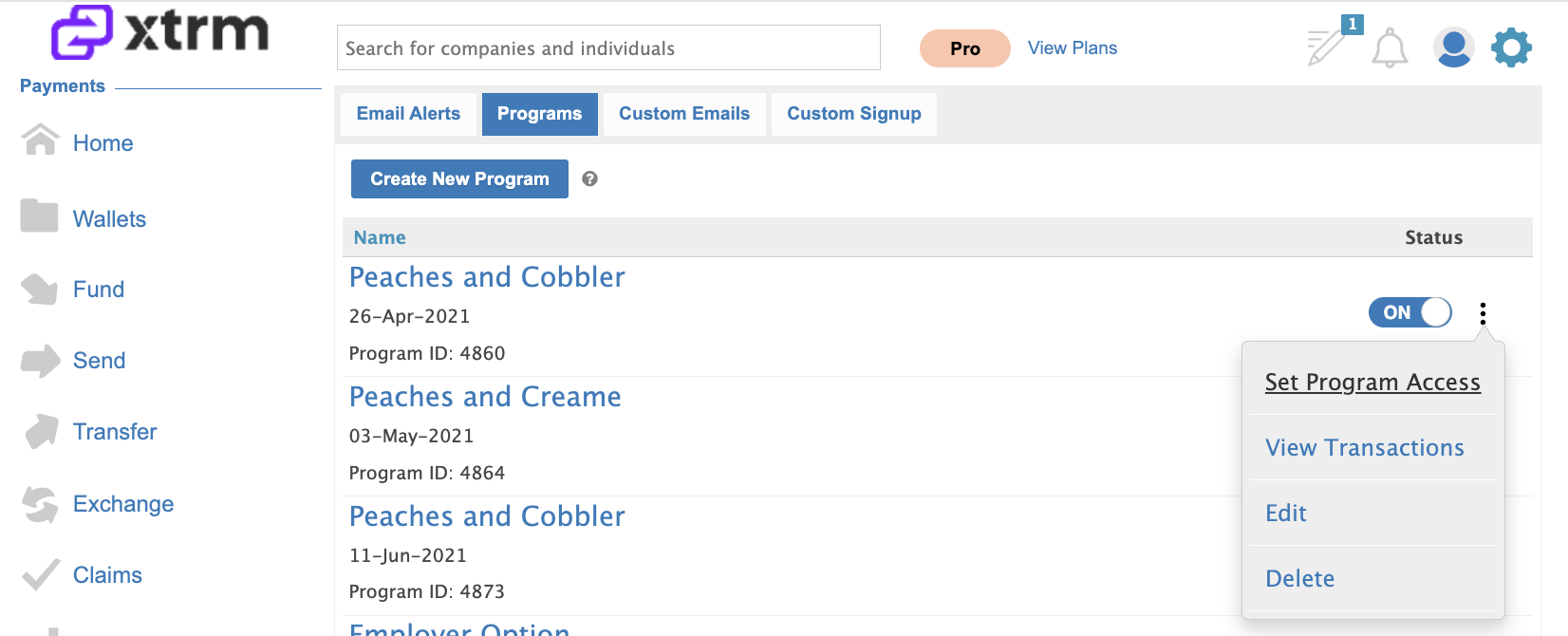
Task: Switch to the Email Alerts tab
Action: click(408, 114)
